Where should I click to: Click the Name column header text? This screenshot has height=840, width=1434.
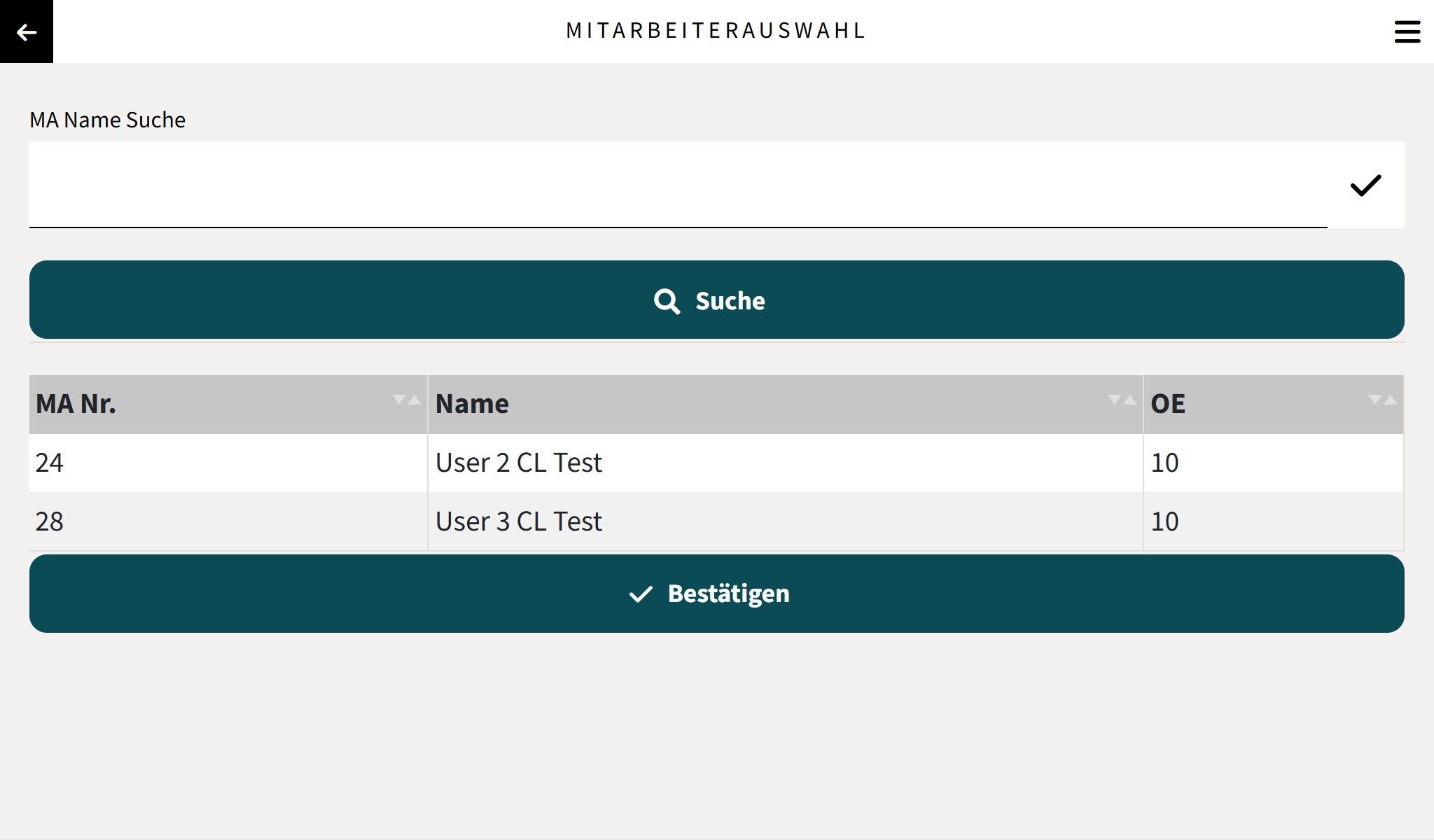click(x=472, y=404)
